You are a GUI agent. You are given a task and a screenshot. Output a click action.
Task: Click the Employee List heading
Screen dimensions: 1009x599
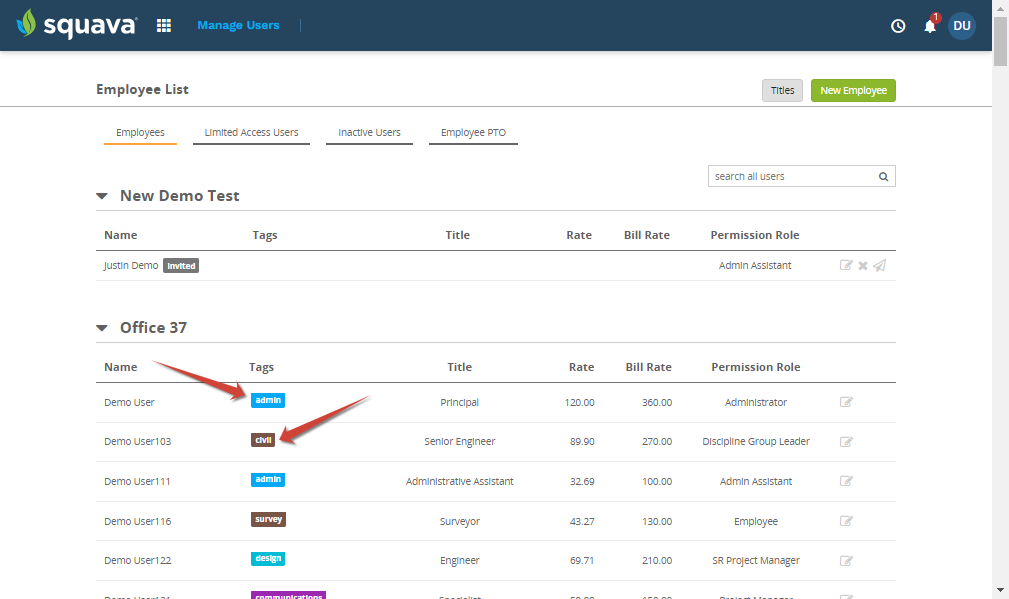[x=142, y=89]
